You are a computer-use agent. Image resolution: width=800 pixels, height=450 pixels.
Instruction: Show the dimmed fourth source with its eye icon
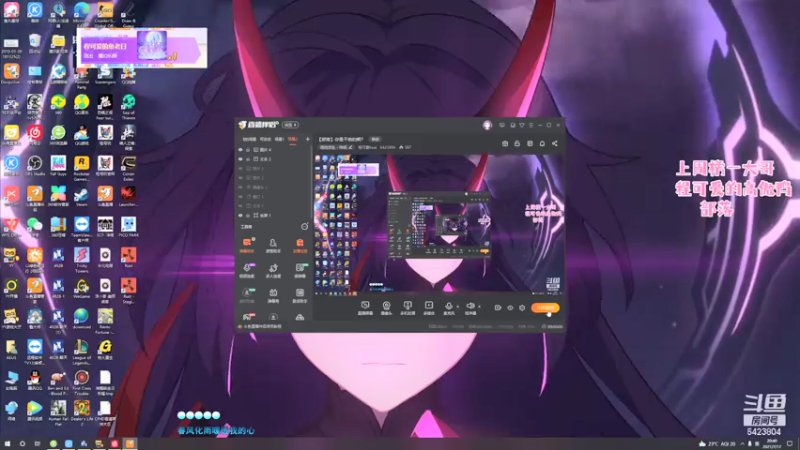pos(241,178)
